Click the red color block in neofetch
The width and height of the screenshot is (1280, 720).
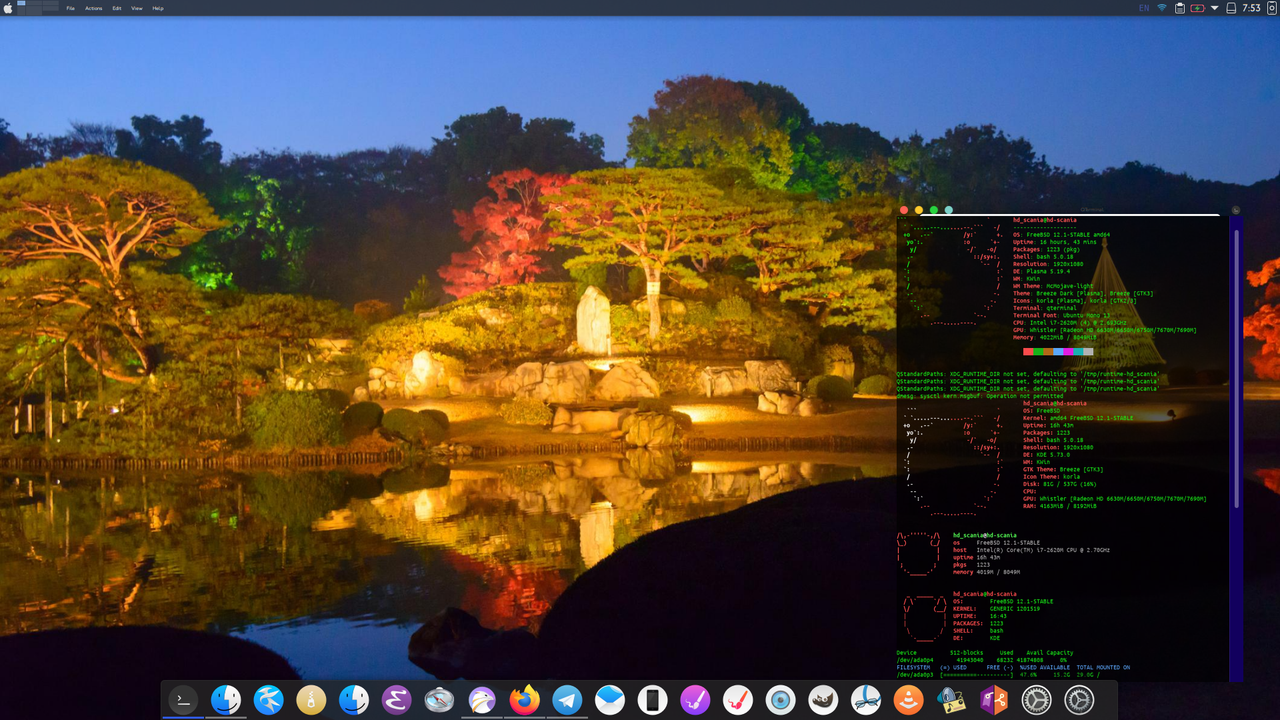coord(1028,351)
